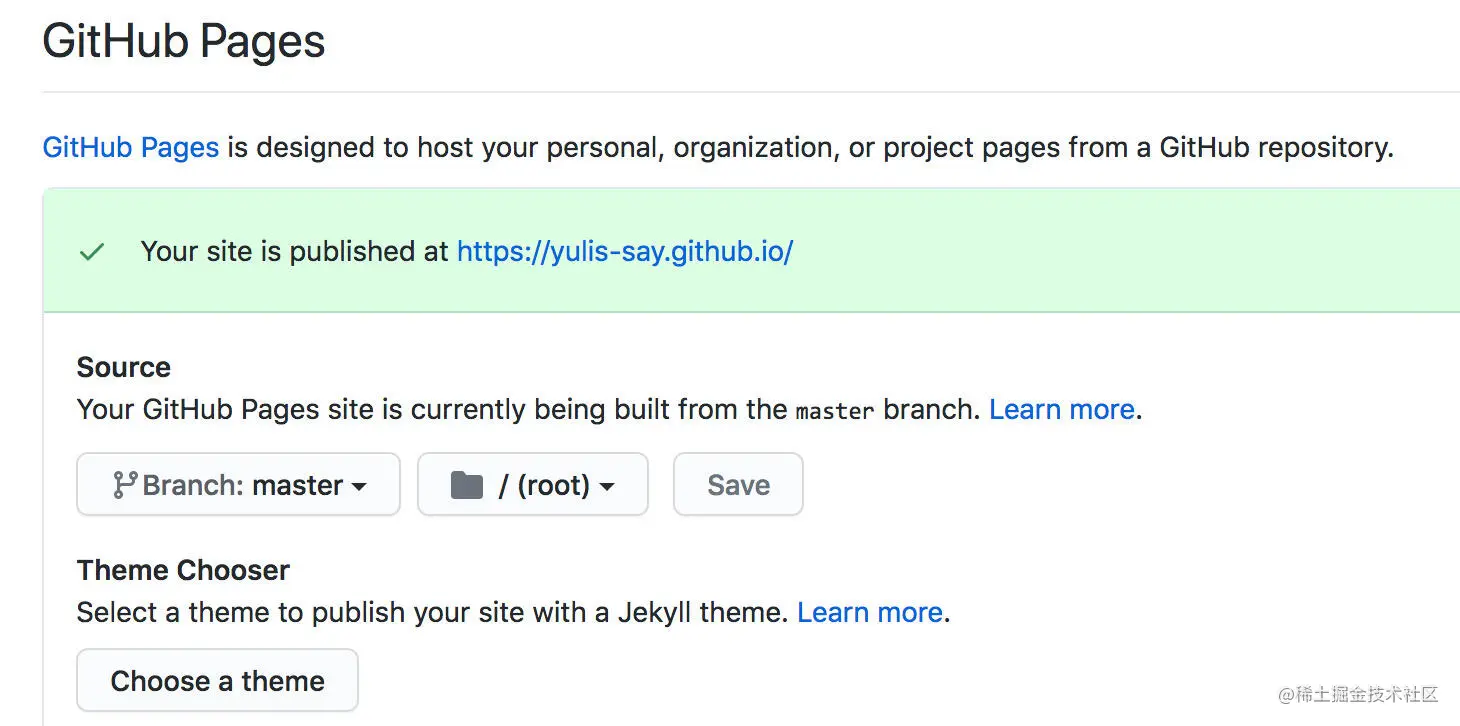Click the caret on the root folder dropdown
The image size is (1460, 726).
point(608,486)
